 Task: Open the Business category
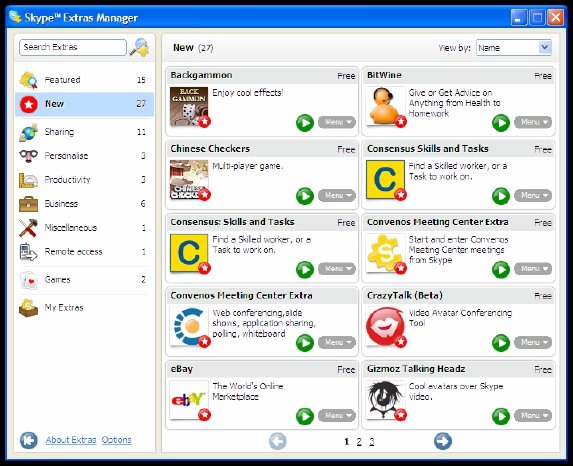tap(84, 204)
